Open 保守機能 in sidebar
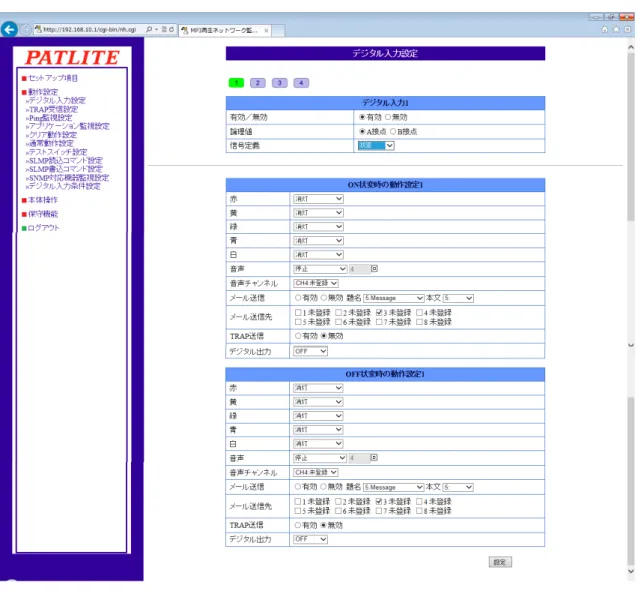 tap(43, 214)
